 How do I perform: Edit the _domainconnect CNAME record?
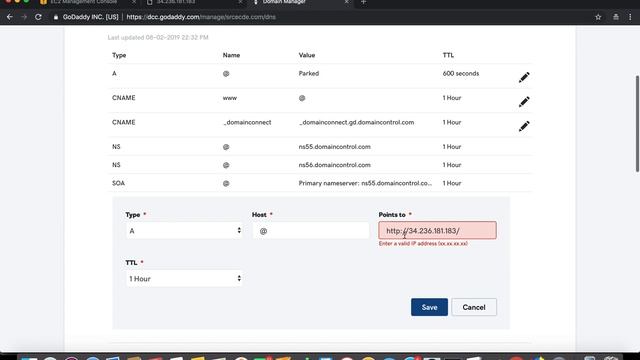click(524, 126)
